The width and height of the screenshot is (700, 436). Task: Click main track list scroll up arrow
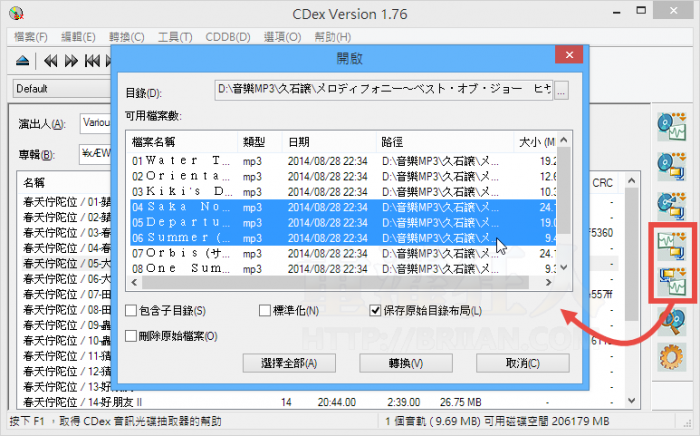tap(631, 181)
